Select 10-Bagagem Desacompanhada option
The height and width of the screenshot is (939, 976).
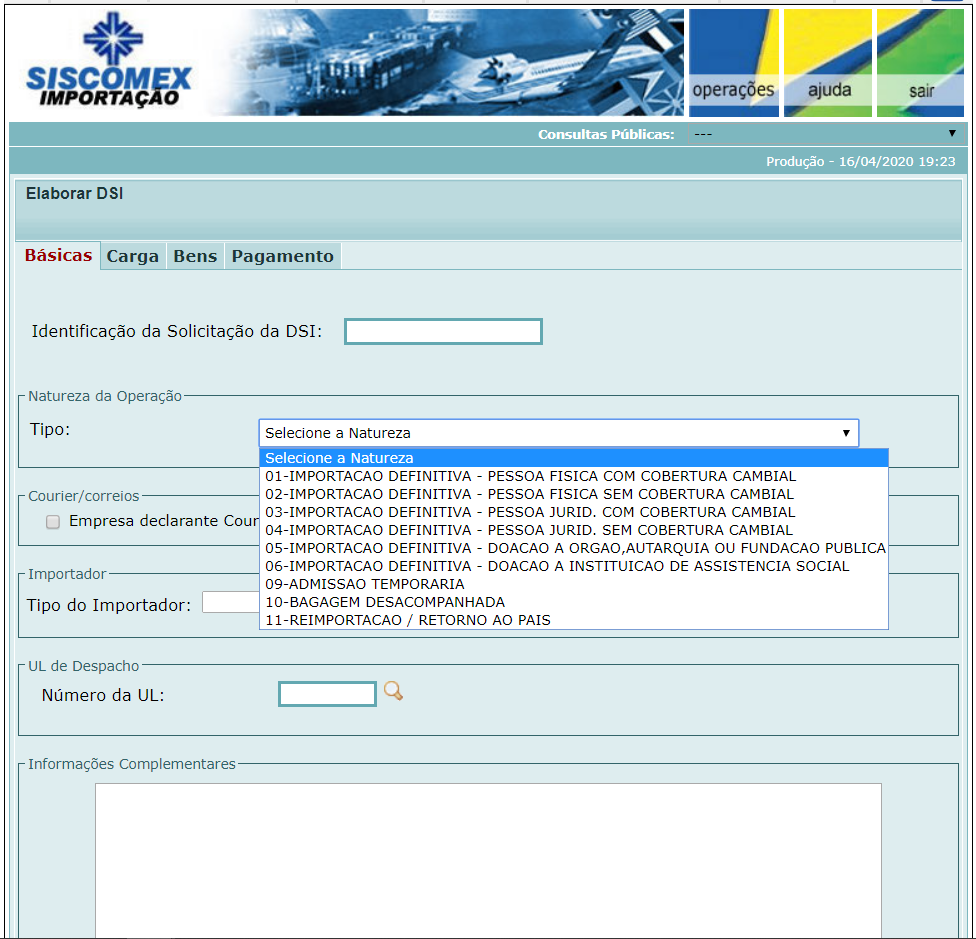573,602
